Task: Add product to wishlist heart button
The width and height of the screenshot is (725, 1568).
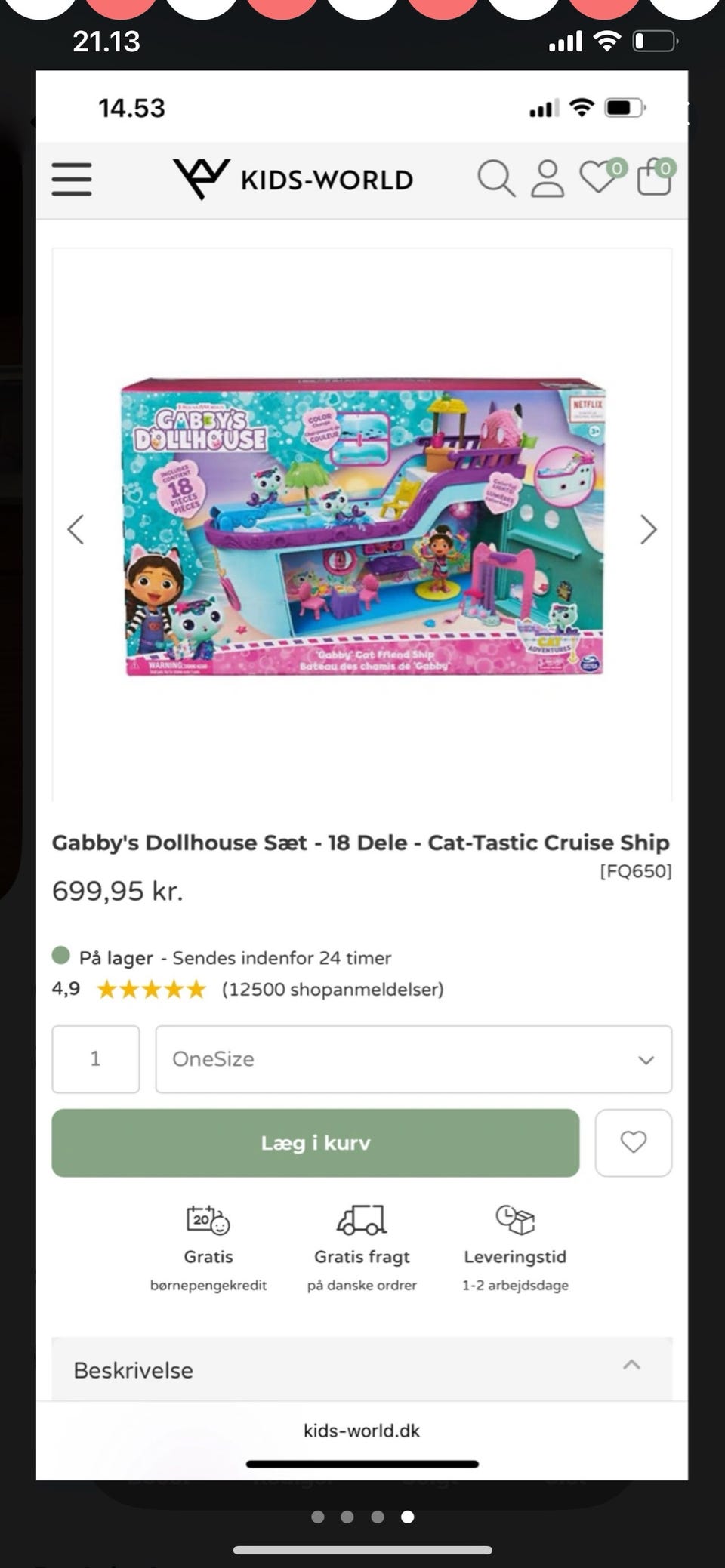Action: [634, 1142]
